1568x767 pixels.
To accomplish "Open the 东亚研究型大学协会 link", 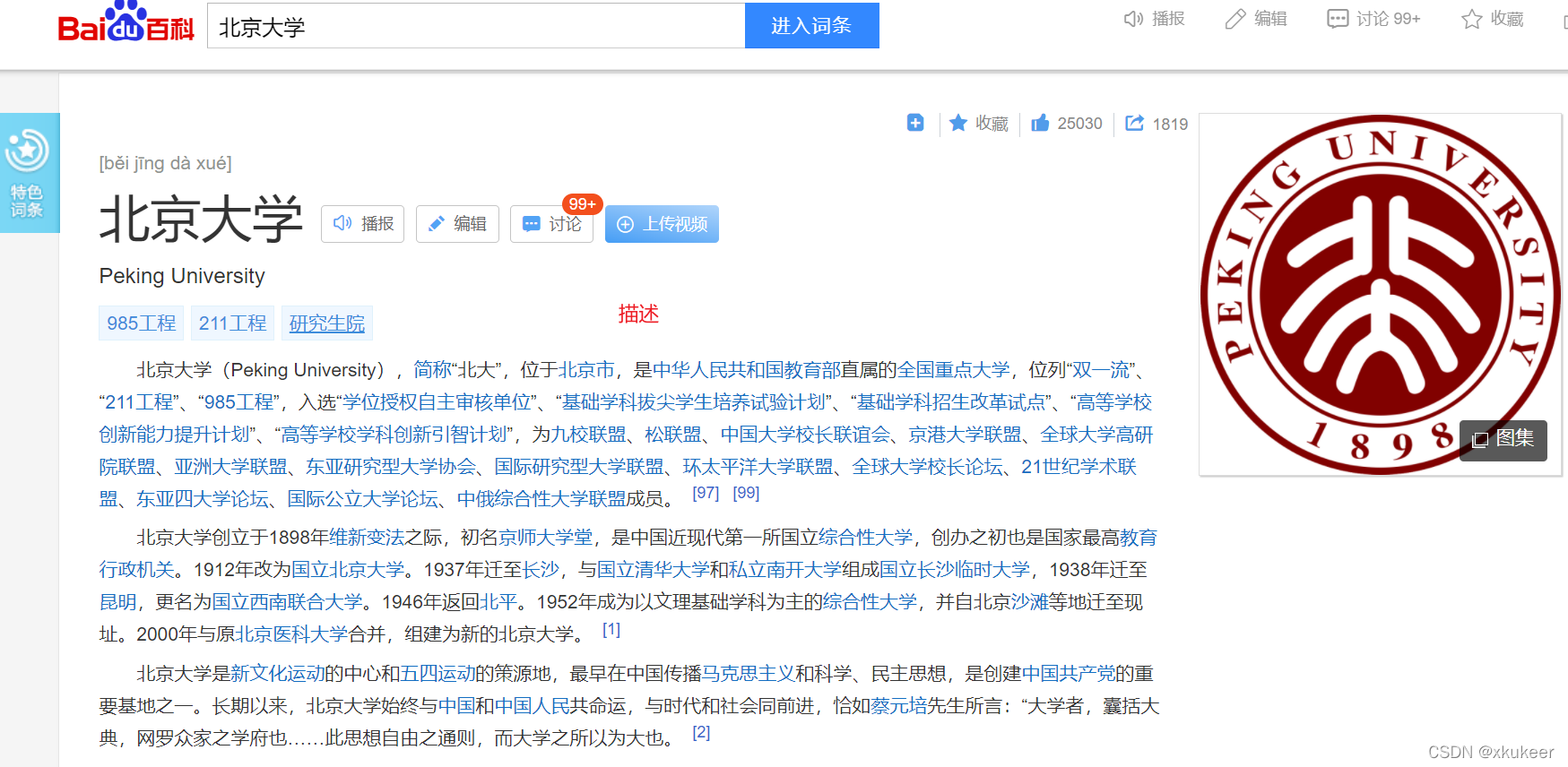I will [x=391, y=467].
